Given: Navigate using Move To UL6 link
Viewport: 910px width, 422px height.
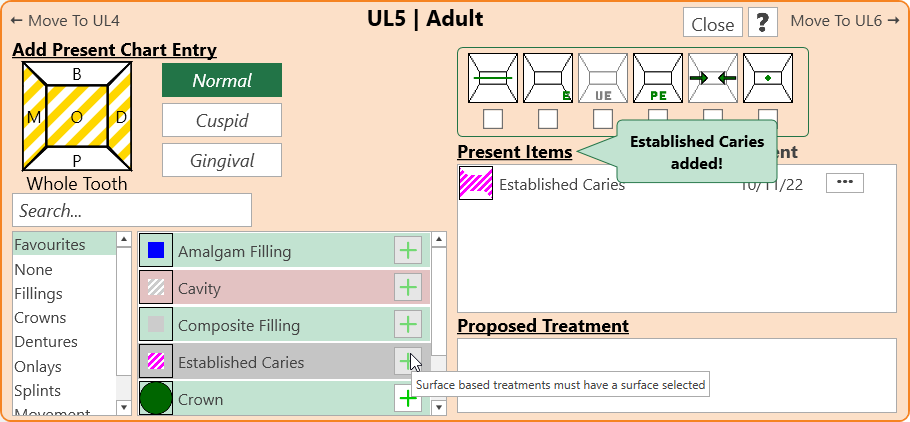Looking at the screenshot, I should click(x=845, y=20).
